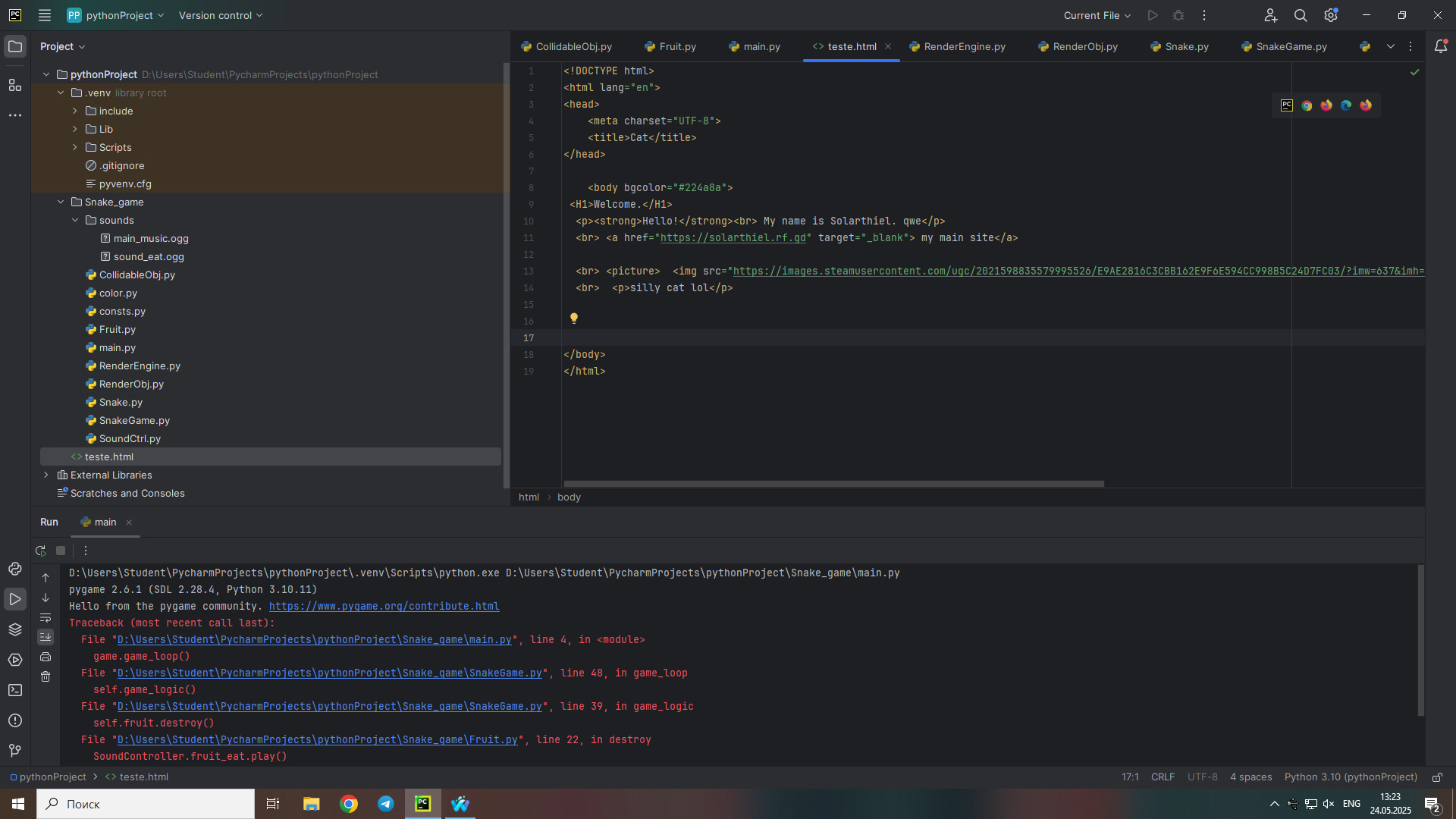The image size is (1456, 819).
Task: Collapse the sounds folder
Action: (x=75, y=221)
